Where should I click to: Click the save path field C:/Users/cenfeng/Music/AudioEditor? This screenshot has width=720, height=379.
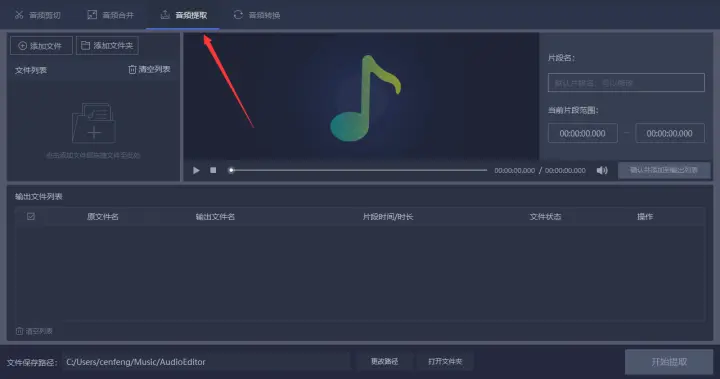click(x=207, y=362)
